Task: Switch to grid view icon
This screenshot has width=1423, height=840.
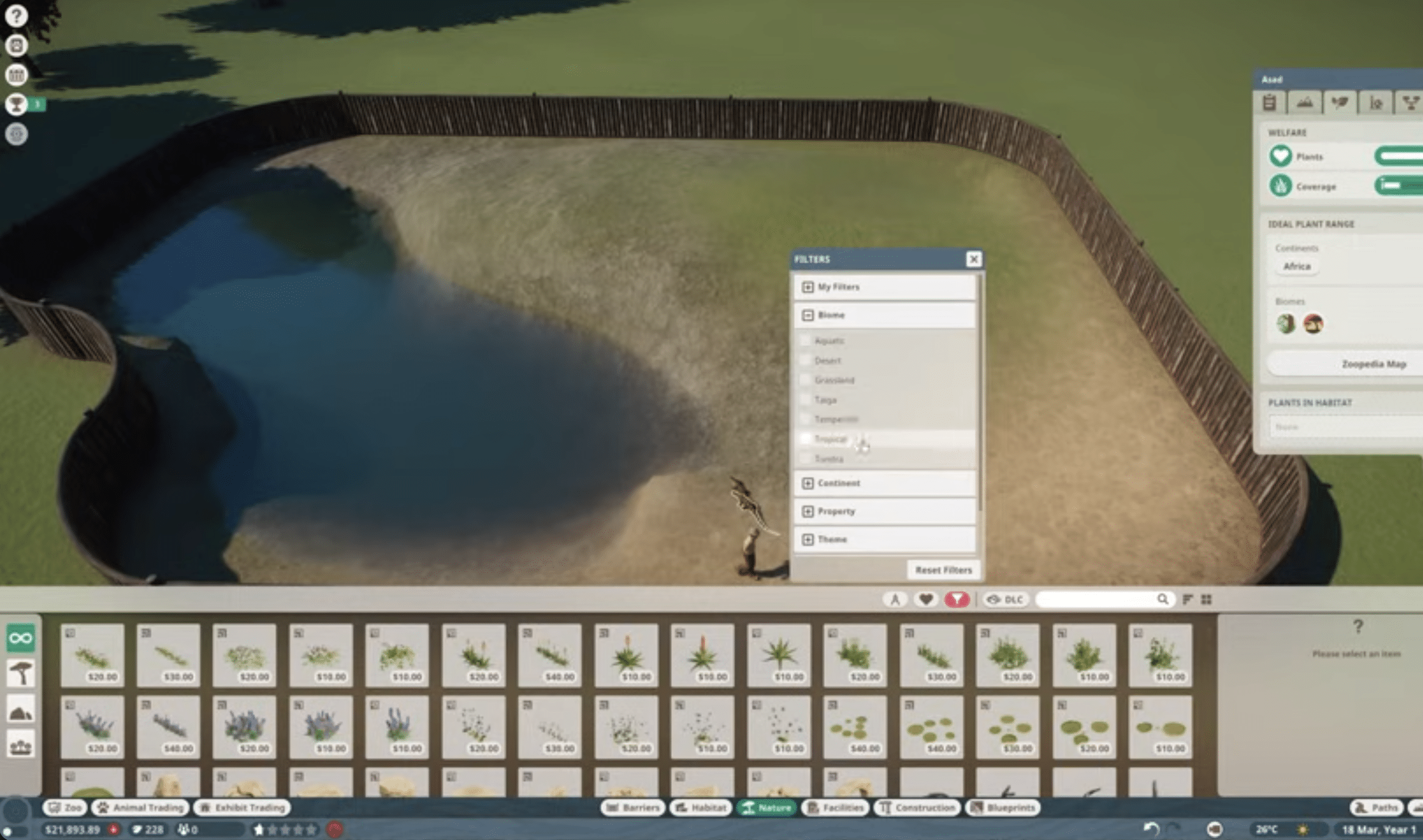Action: pyautogui.click(x=1207, y=599)
